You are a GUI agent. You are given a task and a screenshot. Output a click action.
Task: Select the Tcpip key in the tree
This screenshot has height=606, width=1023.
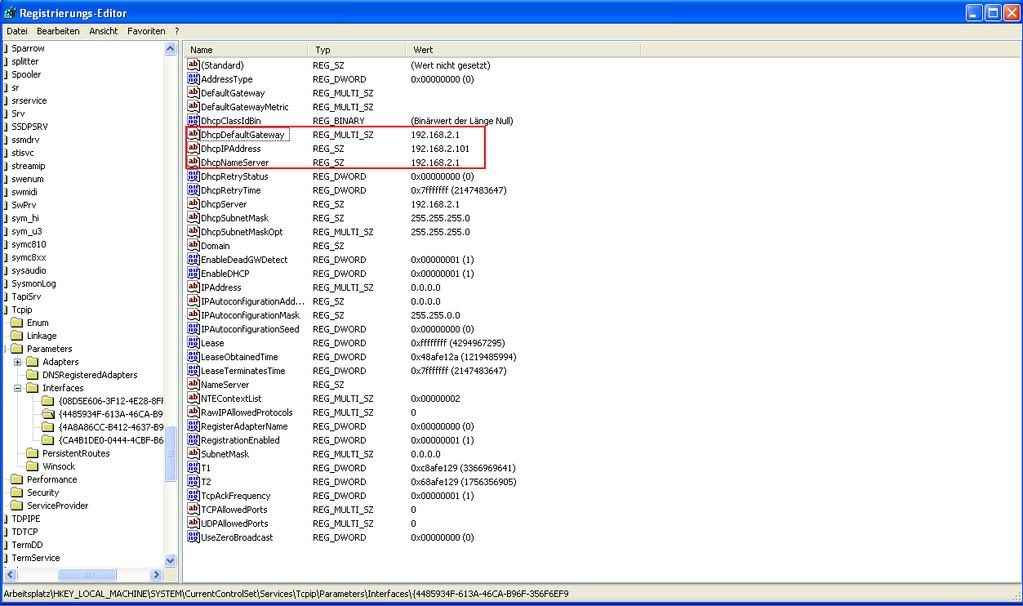[x=22, y=309]
